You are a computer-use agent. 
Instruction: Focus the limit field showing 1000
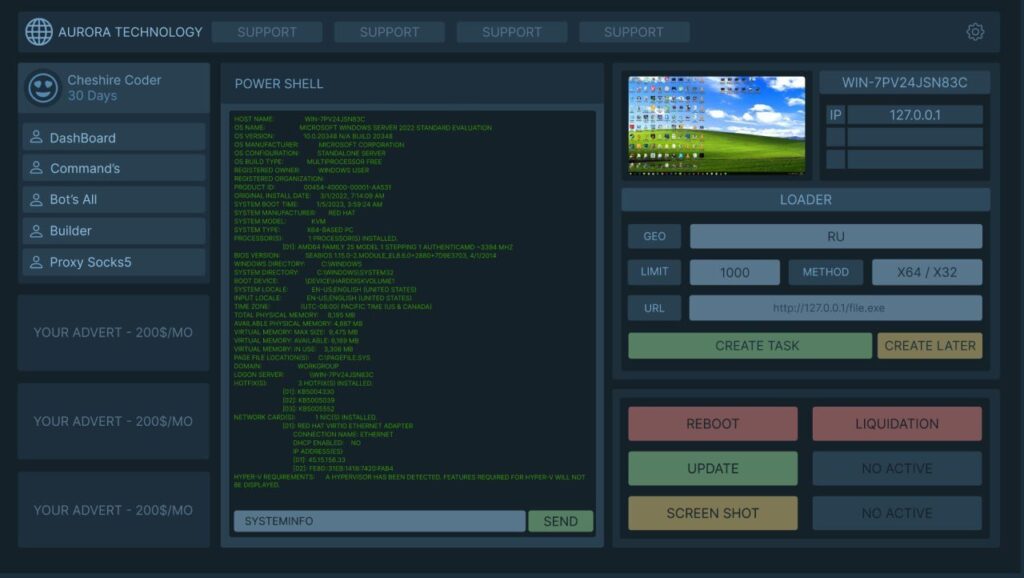coord(735,272)
